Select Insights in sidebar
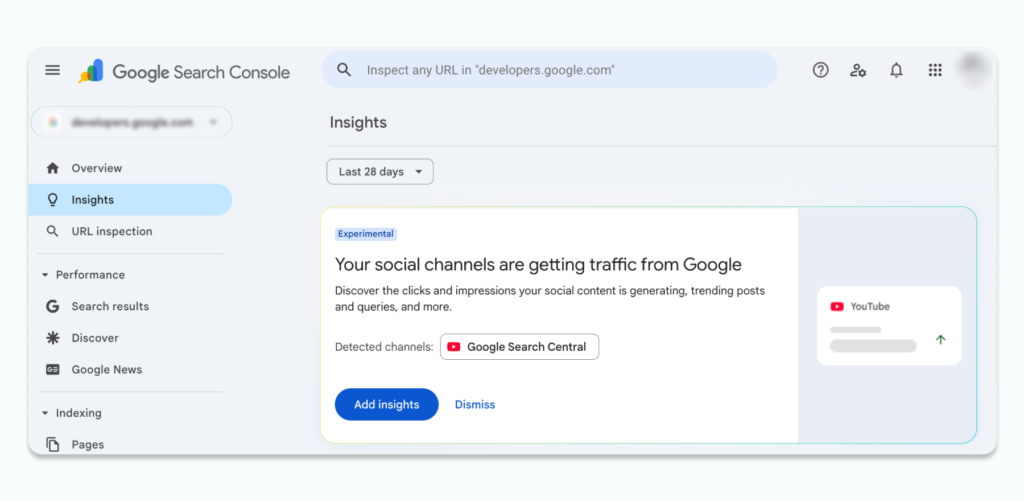 tap(130, 200)
